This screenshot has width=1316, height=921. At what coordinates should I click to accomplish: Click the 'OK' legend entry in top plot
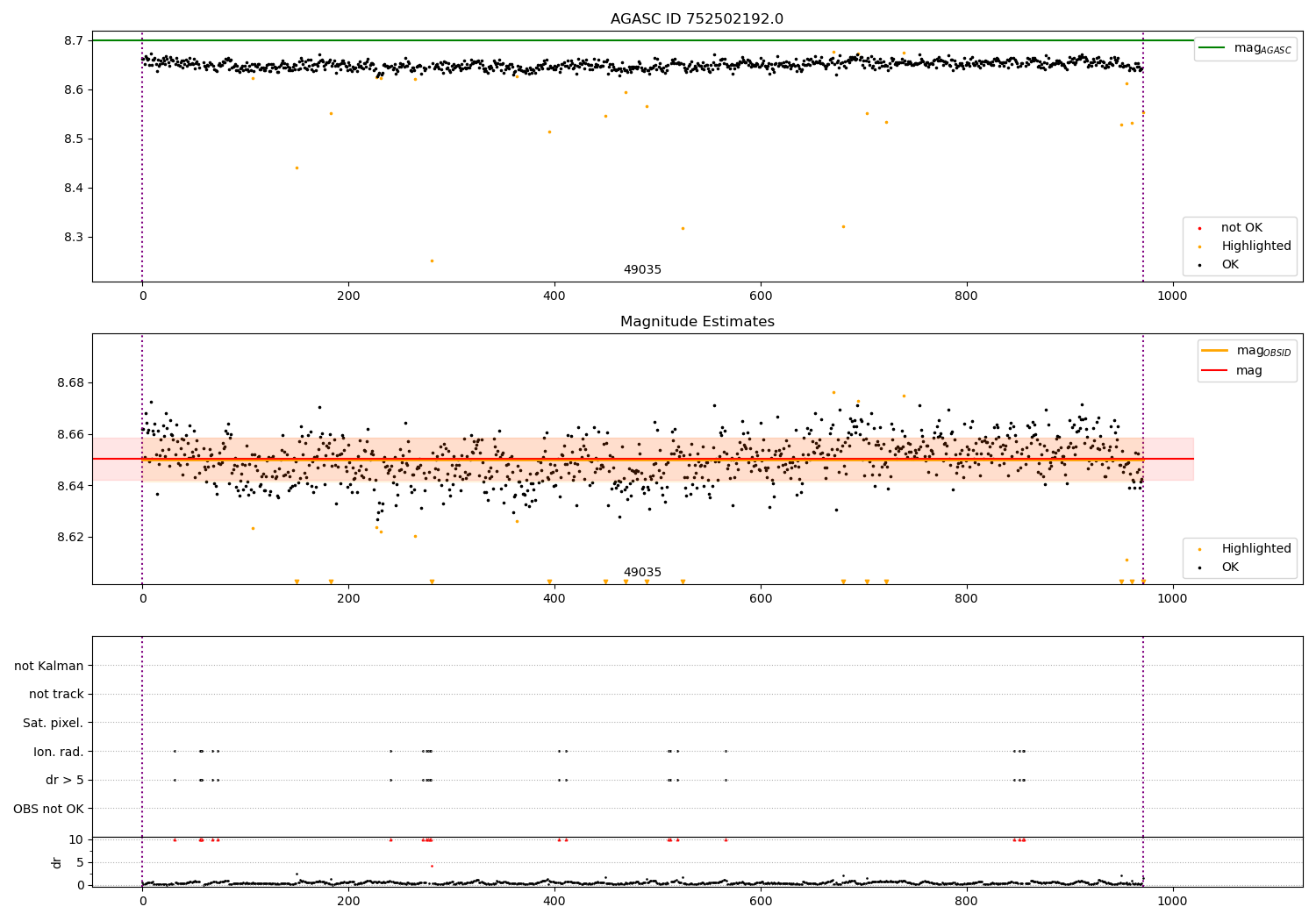(1219, 265)
